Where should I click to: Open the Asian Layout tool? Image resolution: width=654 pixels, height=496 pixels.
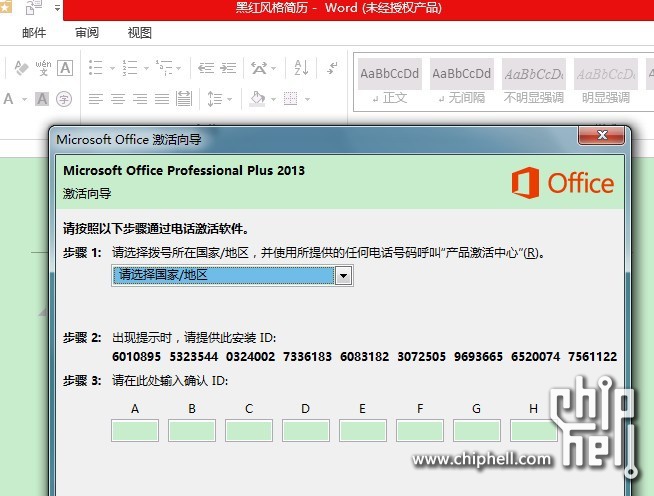coord(259,68)
